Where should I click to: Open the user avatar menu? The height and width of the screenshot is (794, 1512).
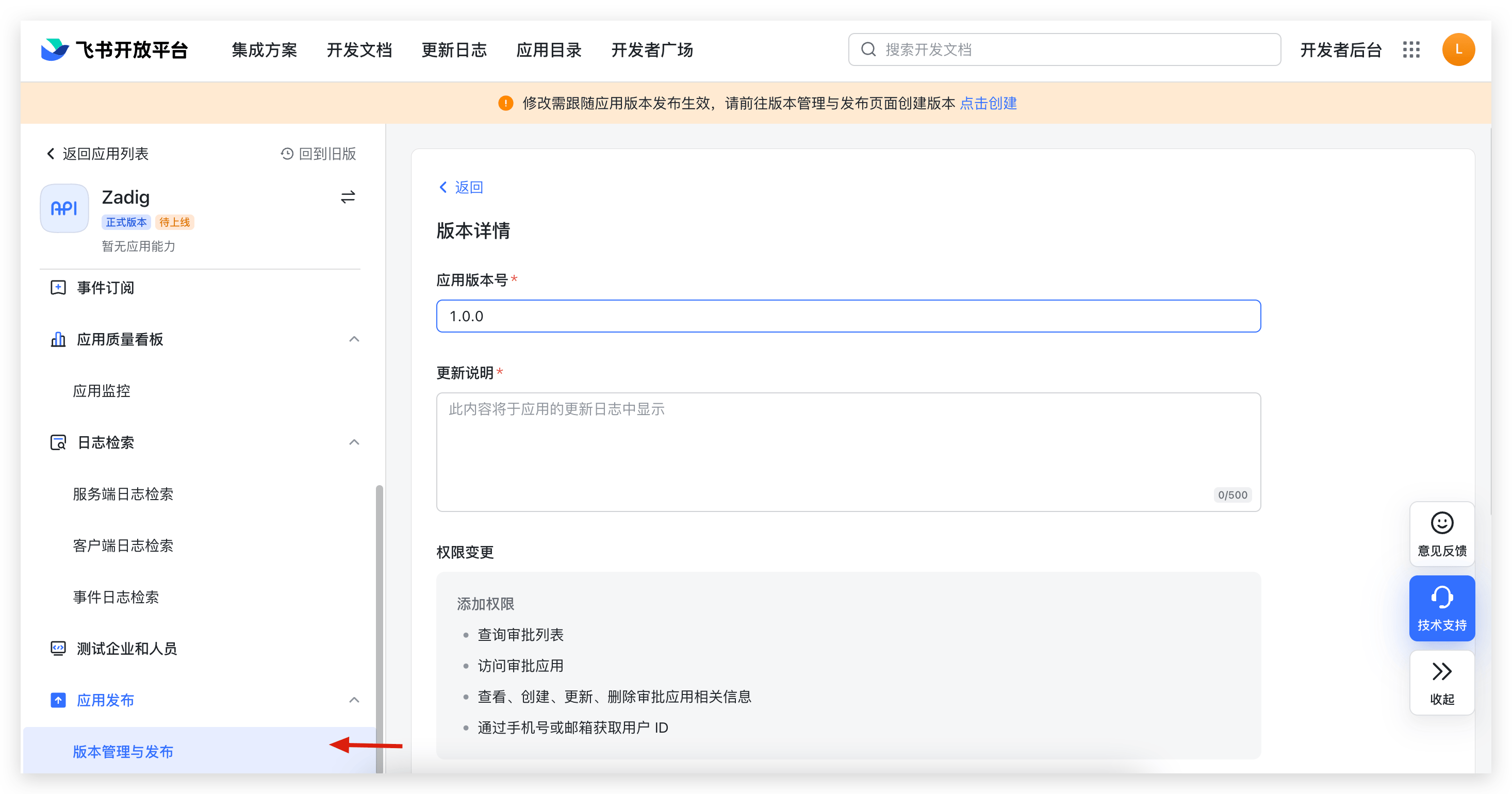coord(1458,50)
